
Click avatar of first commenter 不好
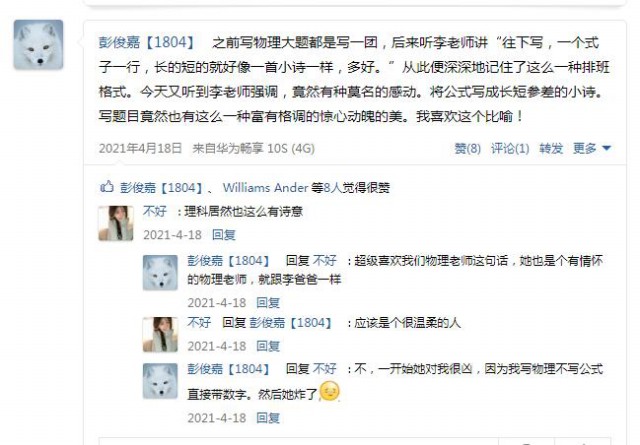click(116, 223)
